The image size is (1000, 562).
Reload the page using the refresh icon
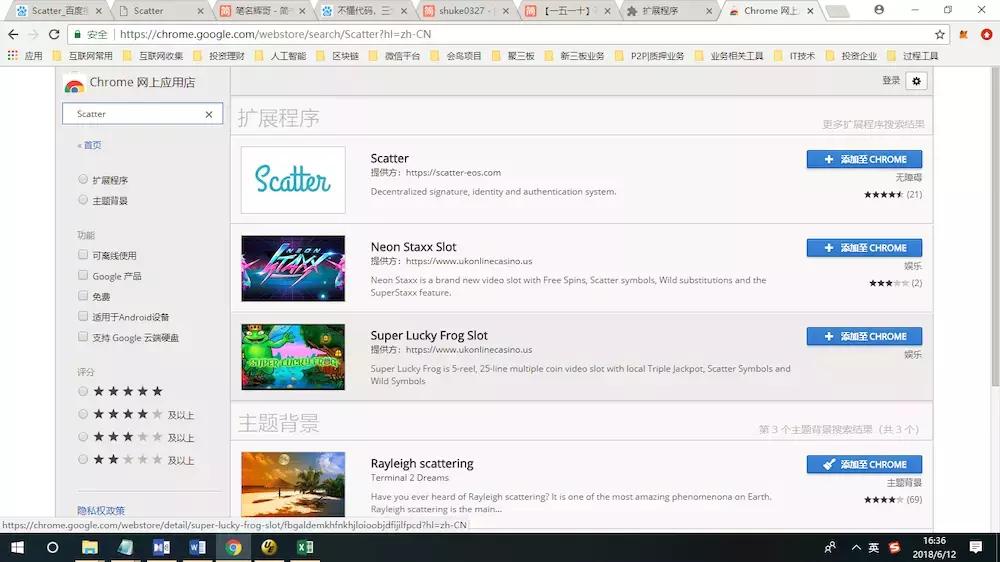(x=54, y=34)
